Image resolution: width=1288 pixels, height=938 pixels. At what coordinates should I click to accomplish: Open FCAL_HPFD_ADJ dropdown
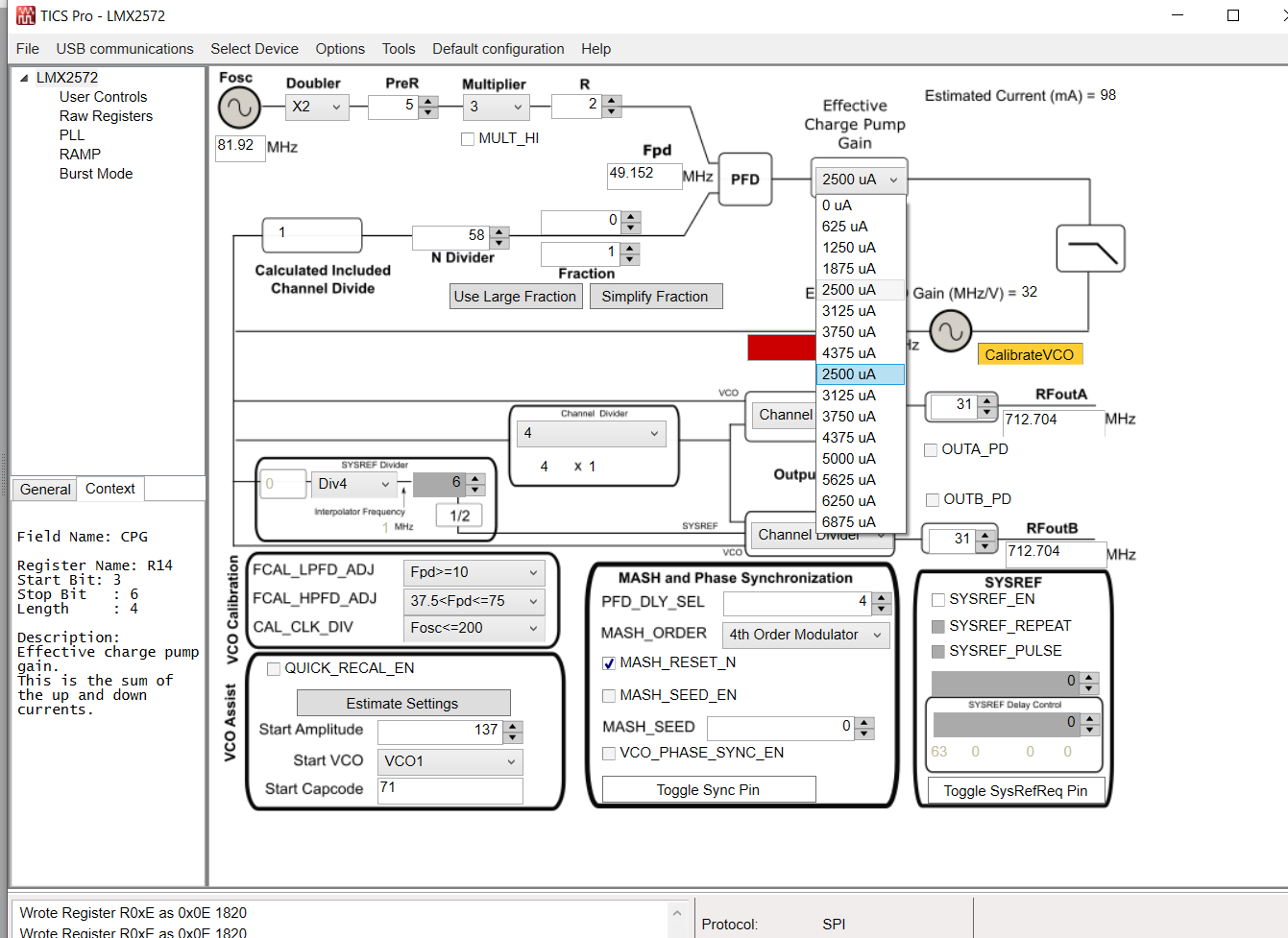pos(474,602)
